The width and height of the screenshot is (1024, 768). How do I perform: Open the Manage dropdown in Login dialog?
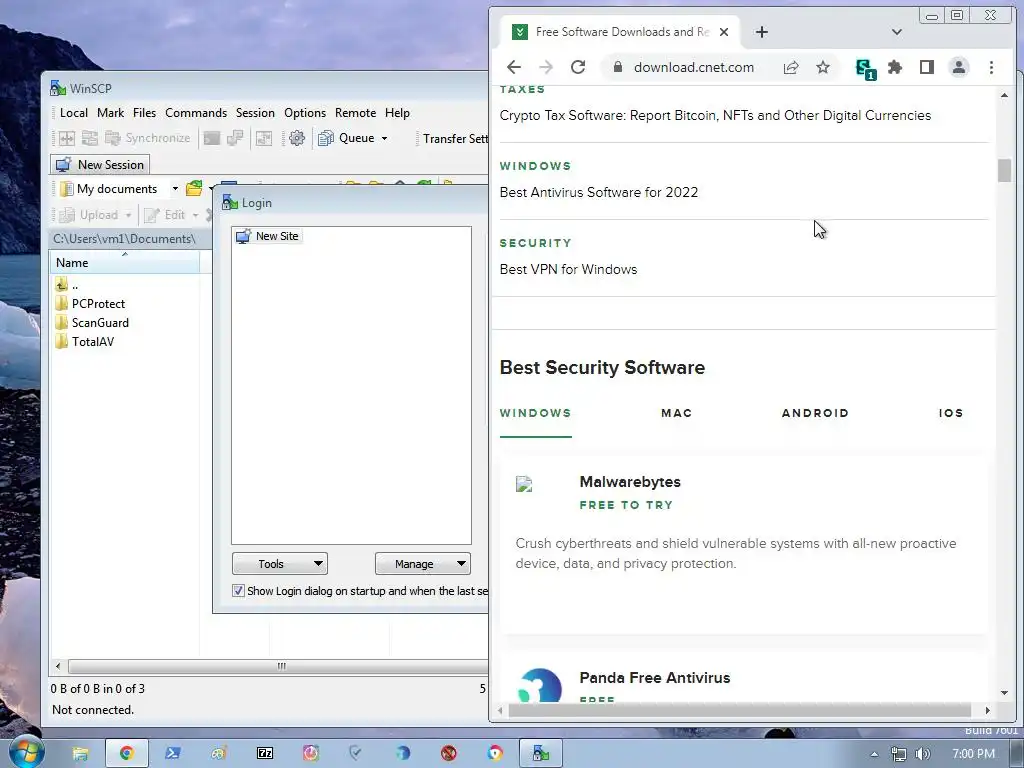click(x=423, y=564)
